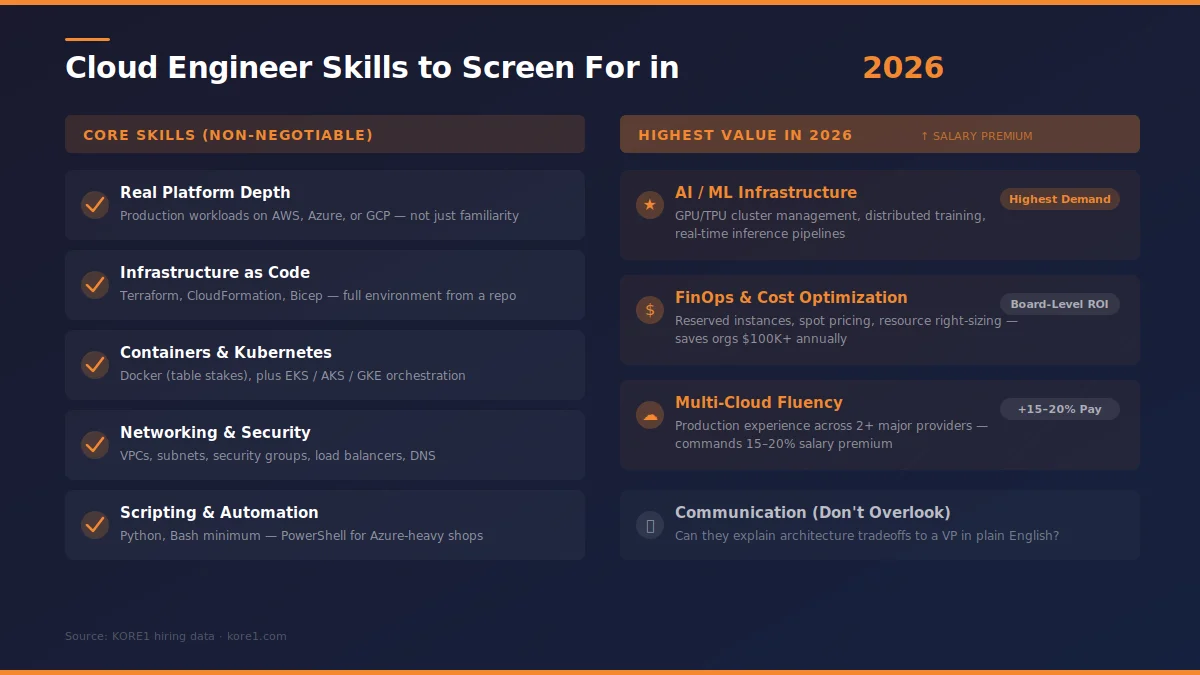Select the 2026 heading text
Image resolution: width=1200 pixels, height=675 pixels.
(903, 66)
